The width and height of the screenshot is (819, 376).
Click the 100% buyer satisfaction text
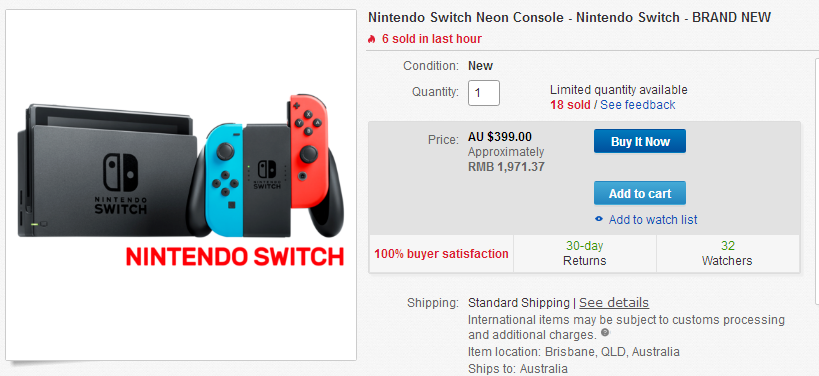coord(441,254)
